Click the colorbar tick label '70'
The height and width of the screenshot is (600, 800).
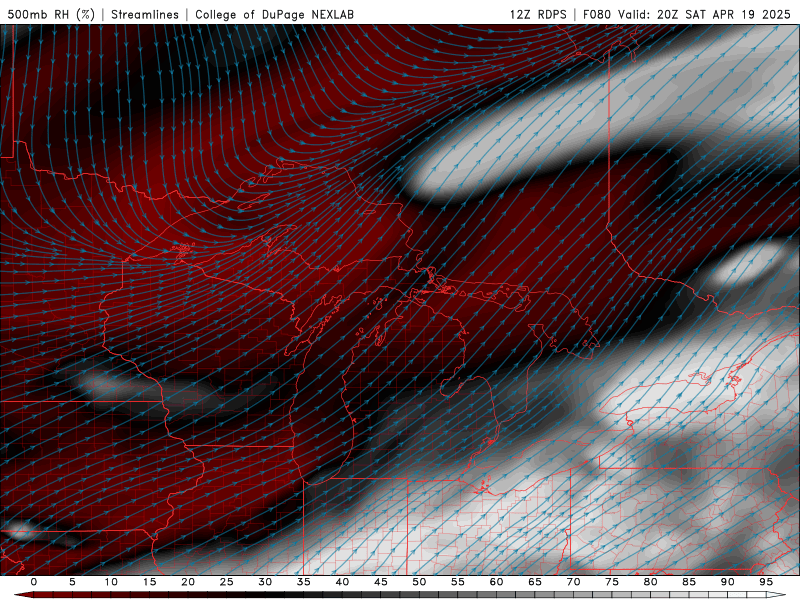coord(573,582)
